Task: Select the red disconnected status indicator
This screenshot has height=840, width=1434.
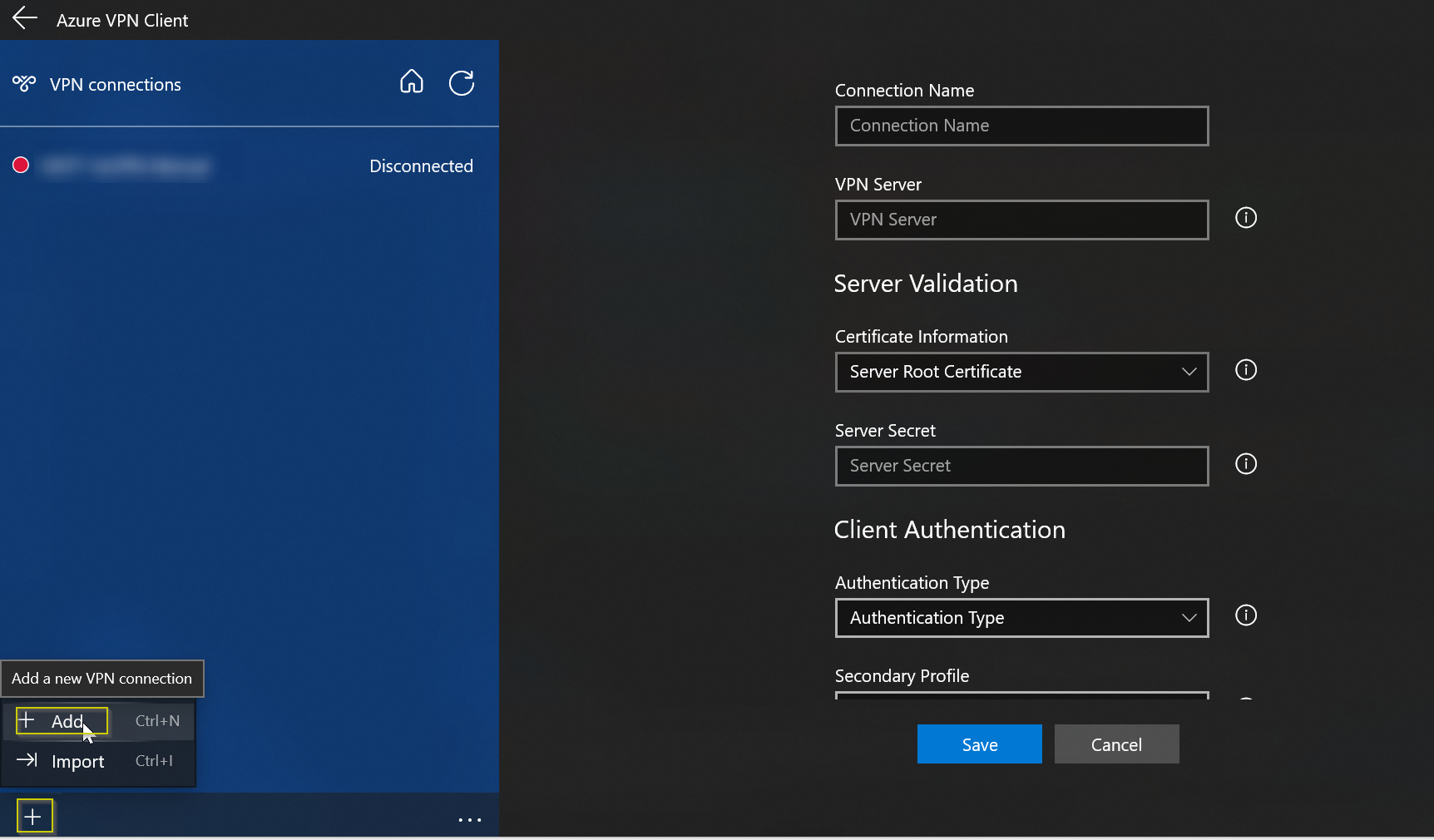Action: pyautogui.click(x=21, y=165)
